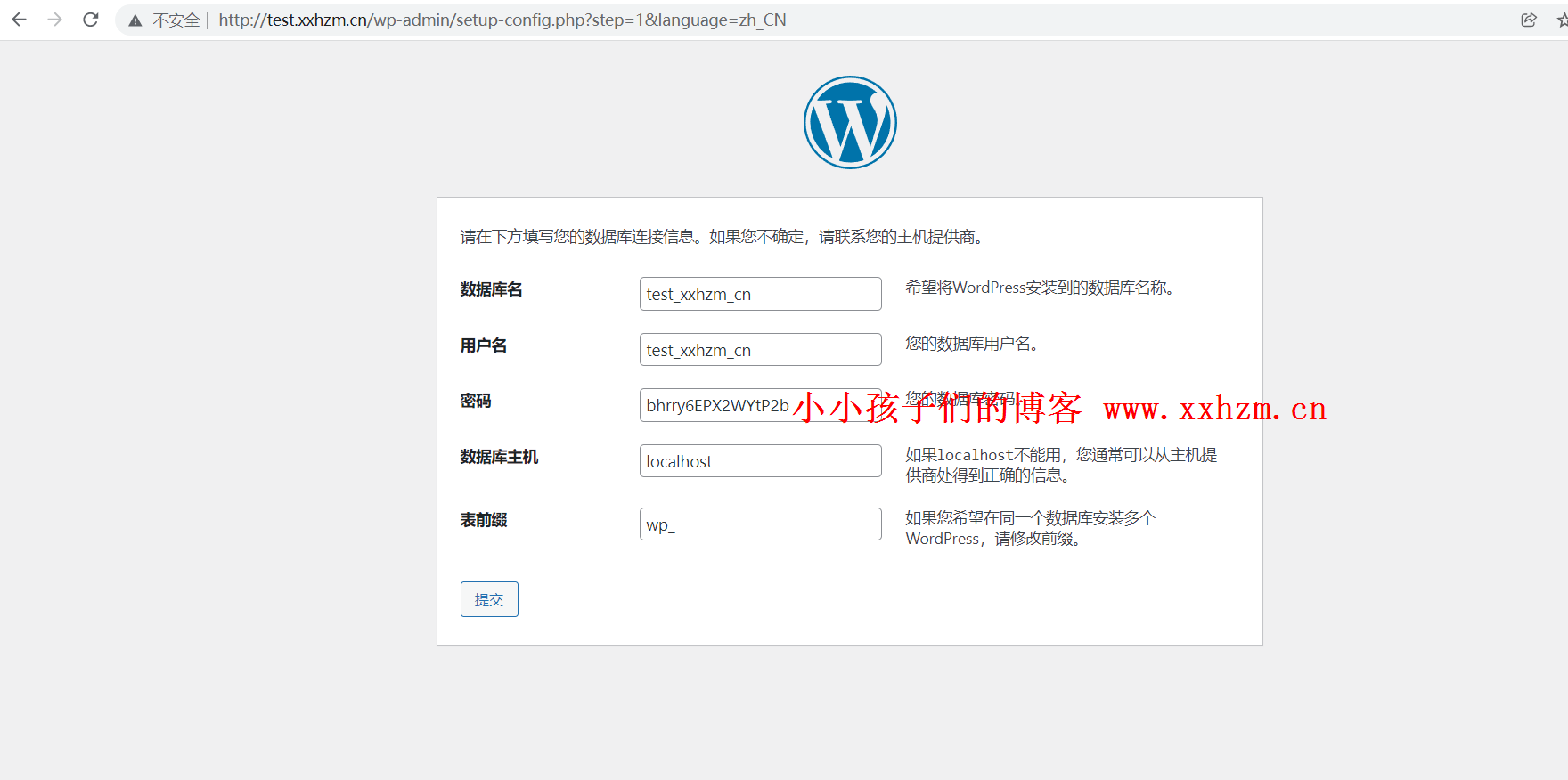The image size is (1568, 780).
Task: Click the 数据库名 input field
Action: pyautogui.click(x=761, y=294)
